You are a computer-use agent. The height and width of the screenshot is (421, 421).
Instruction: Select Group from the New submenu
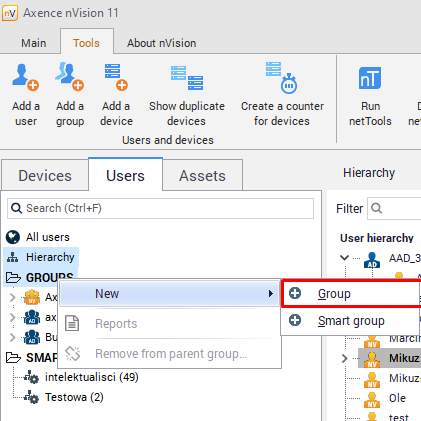pyautogui.click(x=351, y=294)
